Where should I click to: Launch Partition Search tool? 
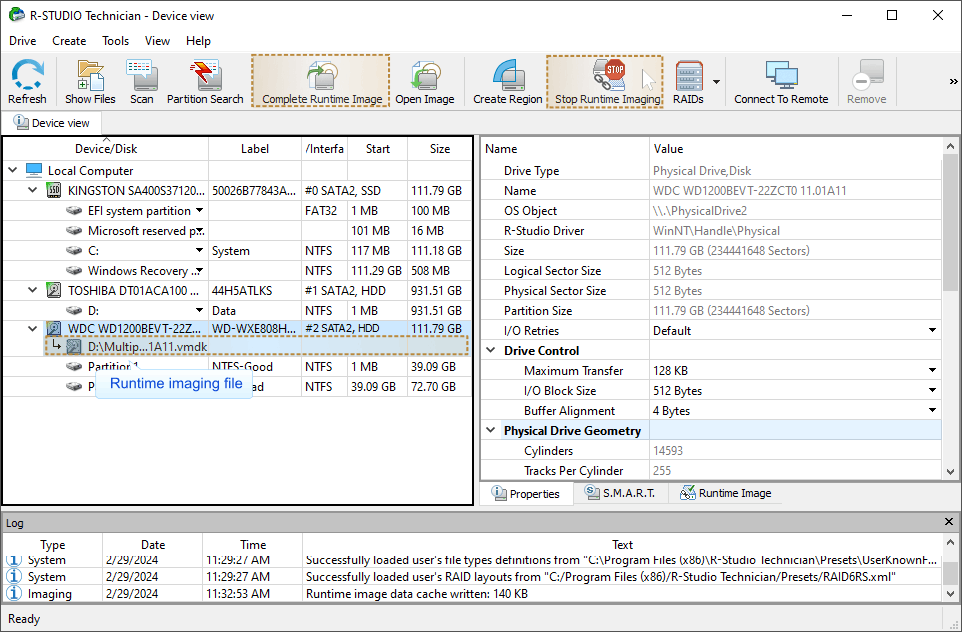coord(205,82)
